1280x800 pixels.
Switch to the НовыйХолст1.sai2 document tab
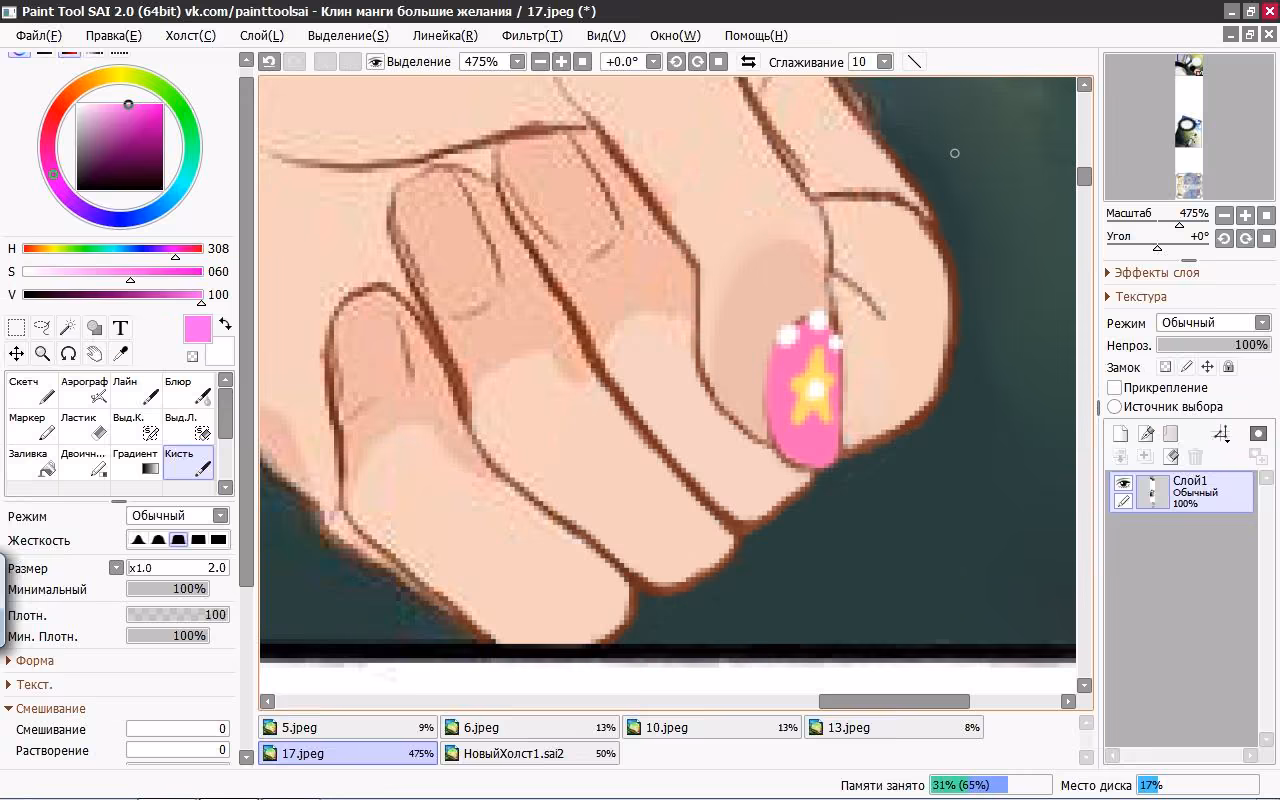pos(530,753)
